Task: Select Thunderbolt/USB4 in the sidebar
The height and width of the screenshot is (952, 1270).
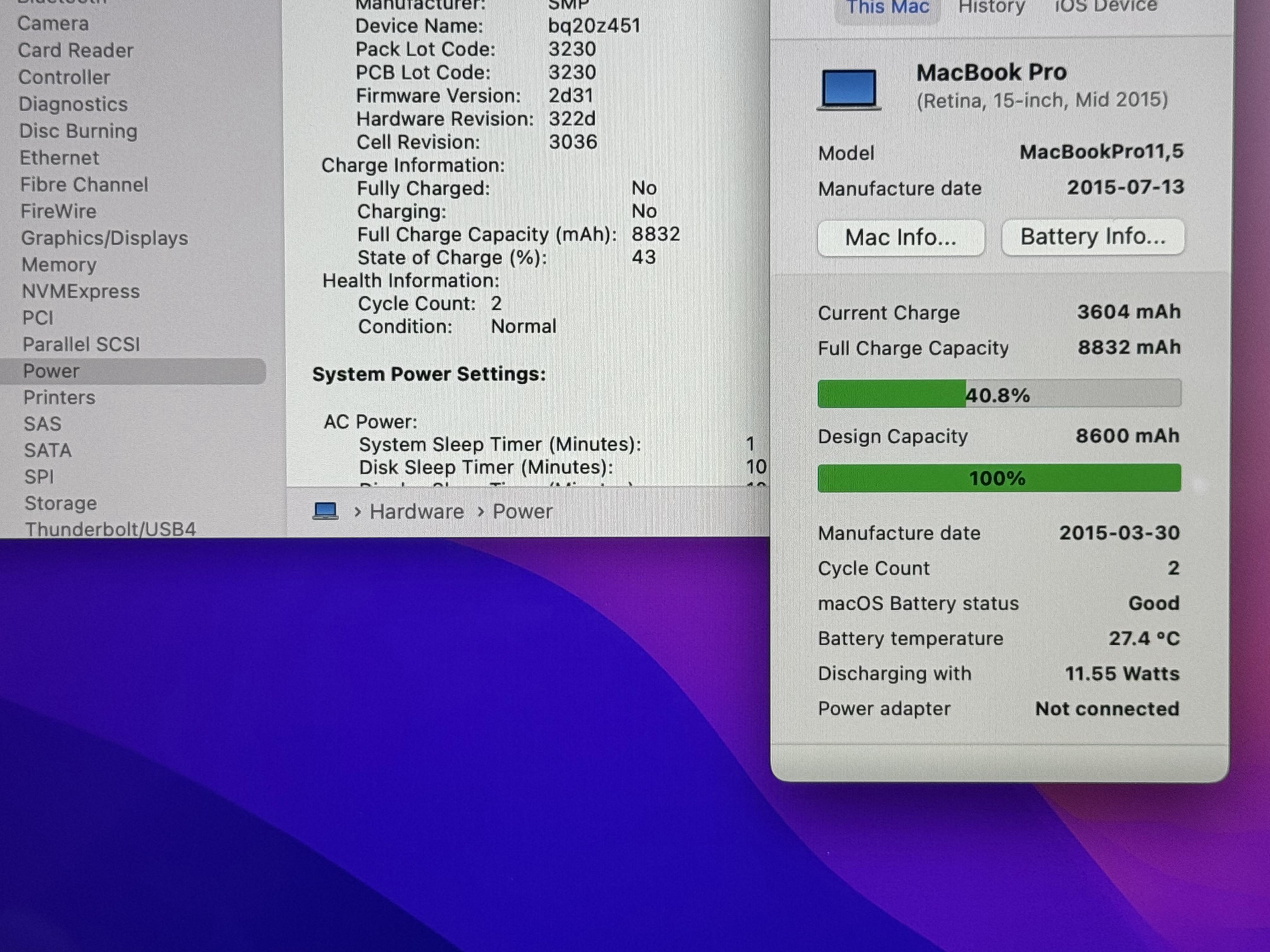Action: pyautogui.click(x=110, y=529)
